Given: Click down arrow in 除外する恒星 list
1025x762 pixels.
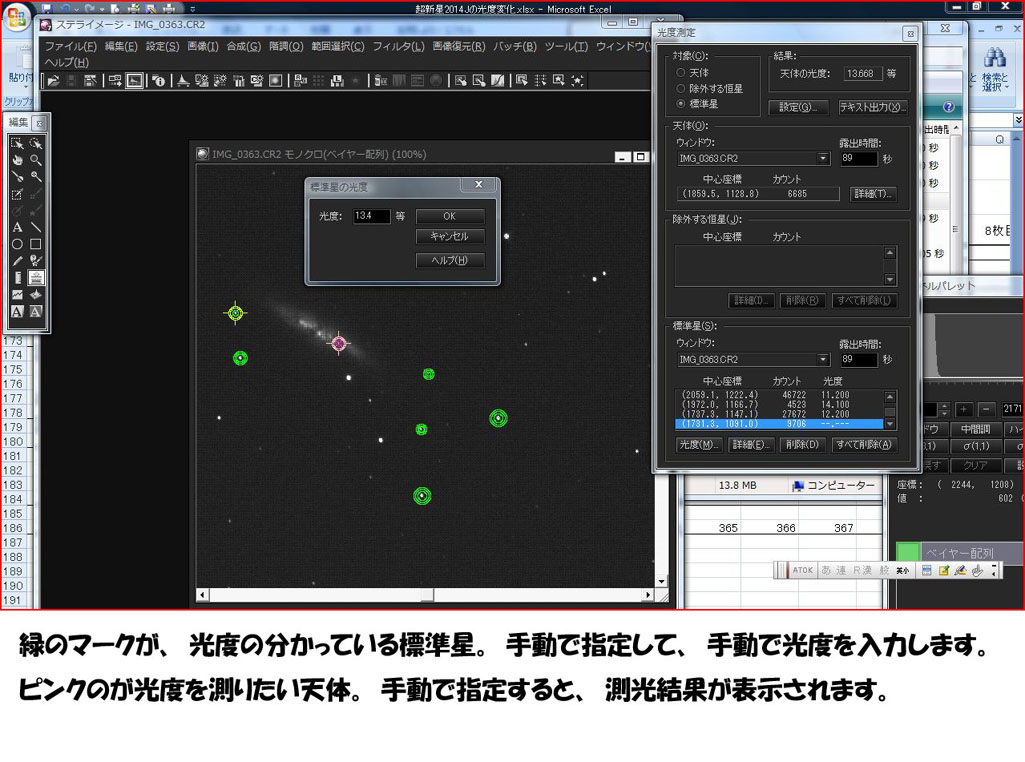Looking at the screenshot, I should click(x=890, y=280).
